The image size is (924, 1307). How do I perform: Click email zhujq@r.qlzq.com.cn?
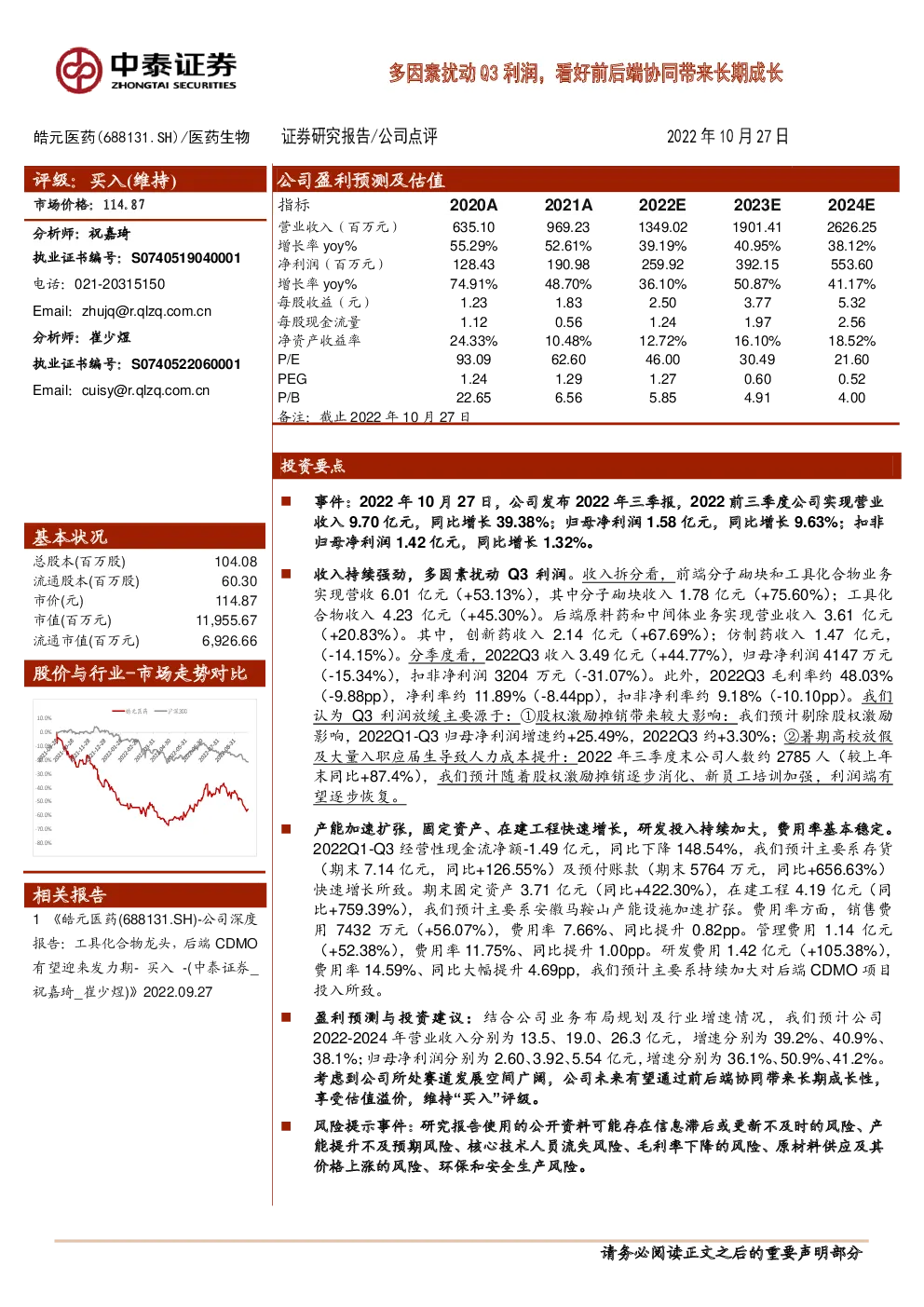click(146, 311)
